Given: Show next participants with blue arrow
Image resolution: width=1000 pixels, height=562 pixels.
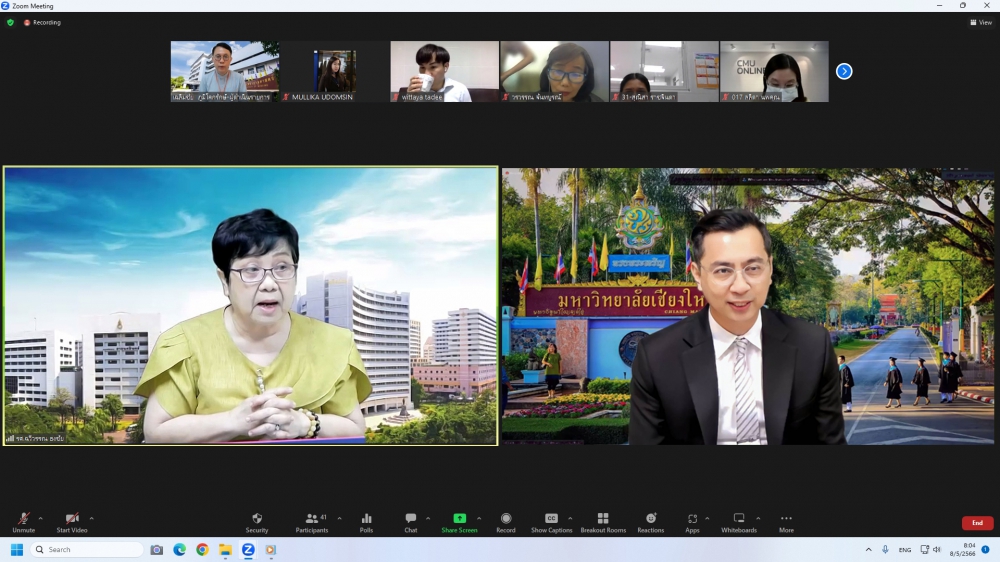Looking at the screenshot, I should (844, 71).
